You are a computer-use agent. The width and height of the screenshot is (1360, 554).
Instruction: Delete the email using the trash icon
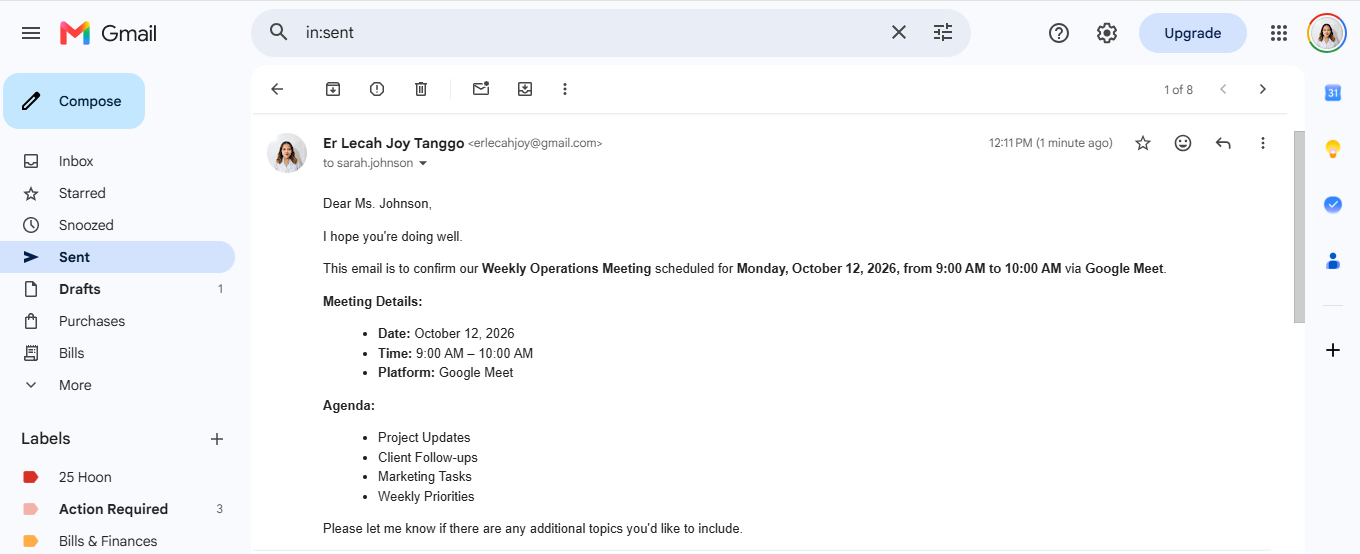pos(421,89)
